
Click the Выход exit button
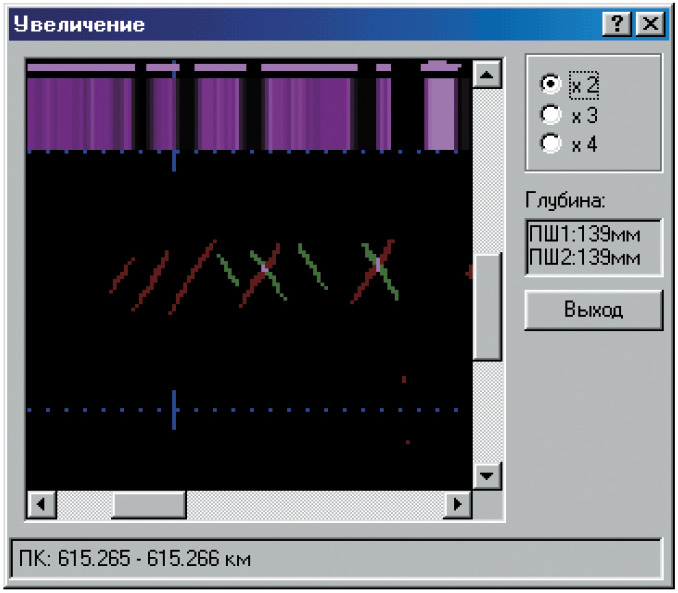[x=594, y=310]
